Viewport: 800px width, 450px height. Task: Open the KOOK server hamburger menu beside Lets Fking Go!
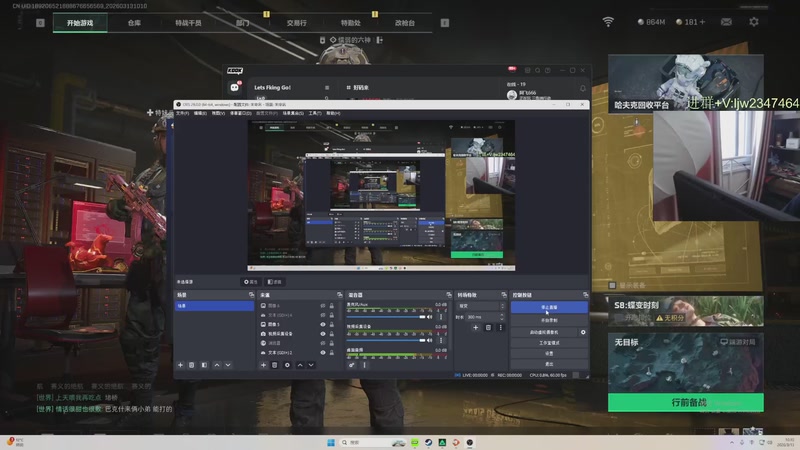(x=327, y=88)
